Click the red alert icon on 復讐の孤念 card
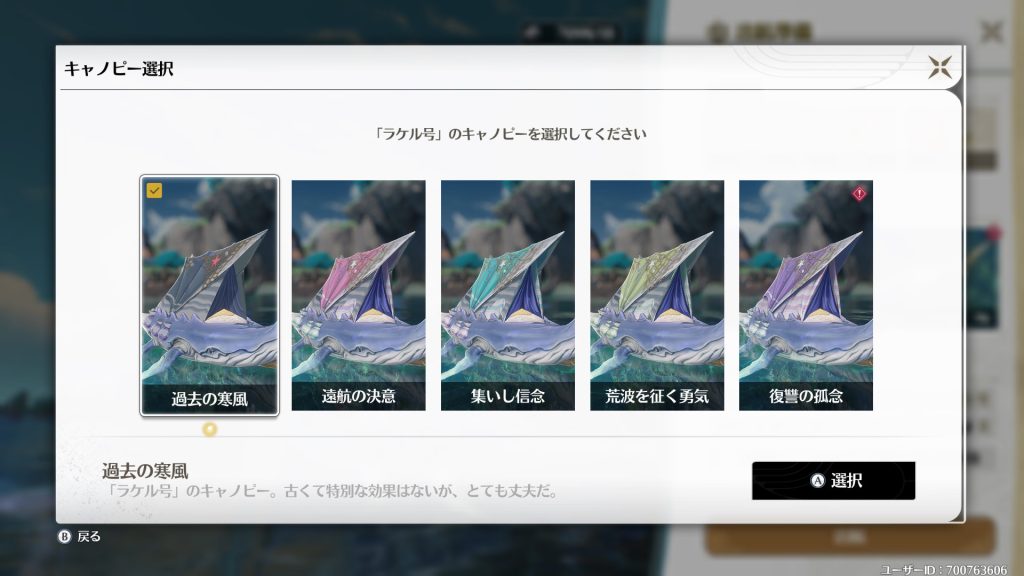This screenshot has width=1024, height=576. [x=859, y=193]
